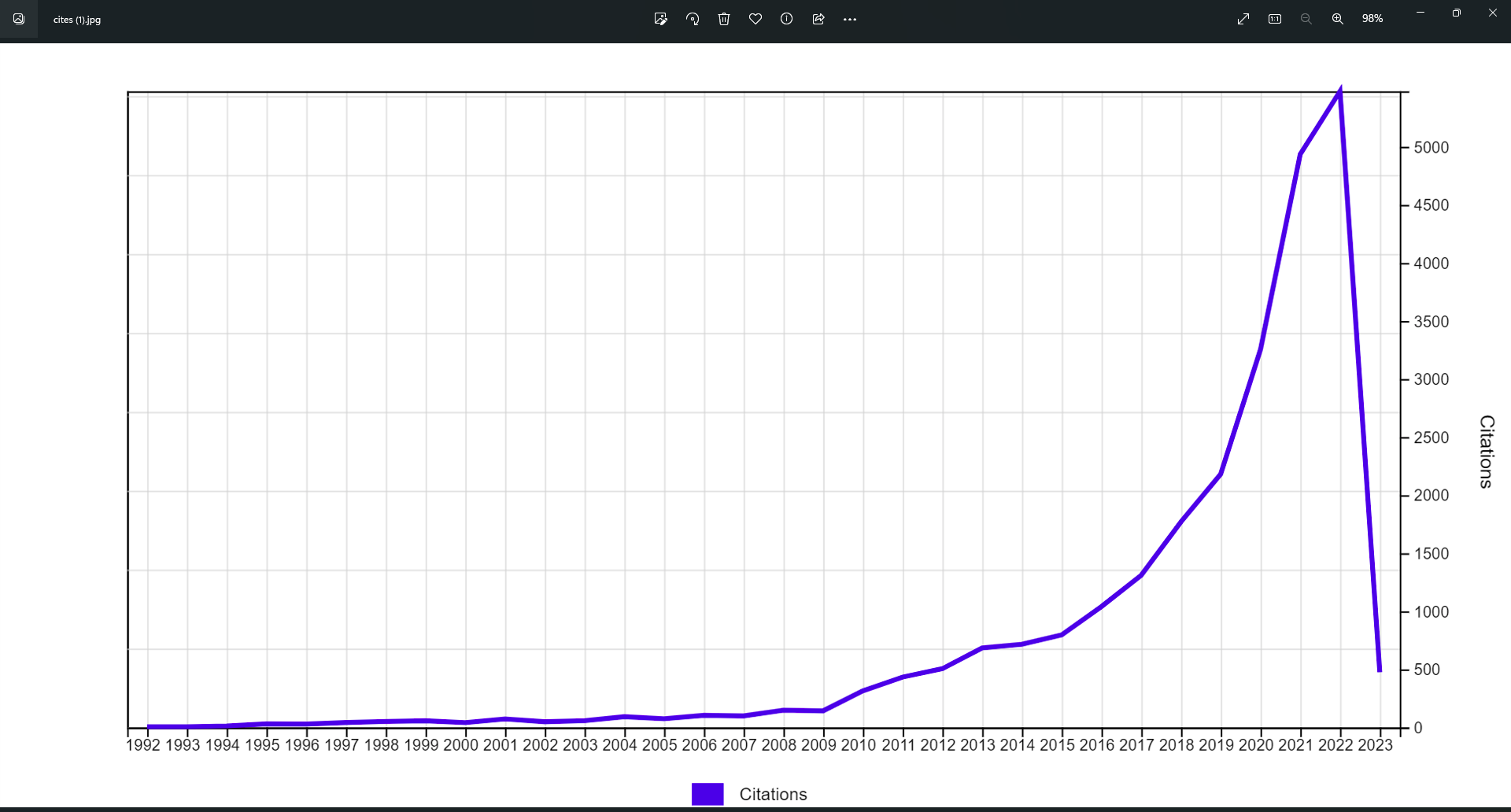
Task: Restore down the Photos window
Action: pyautogui.click(x=1457, y=13)
